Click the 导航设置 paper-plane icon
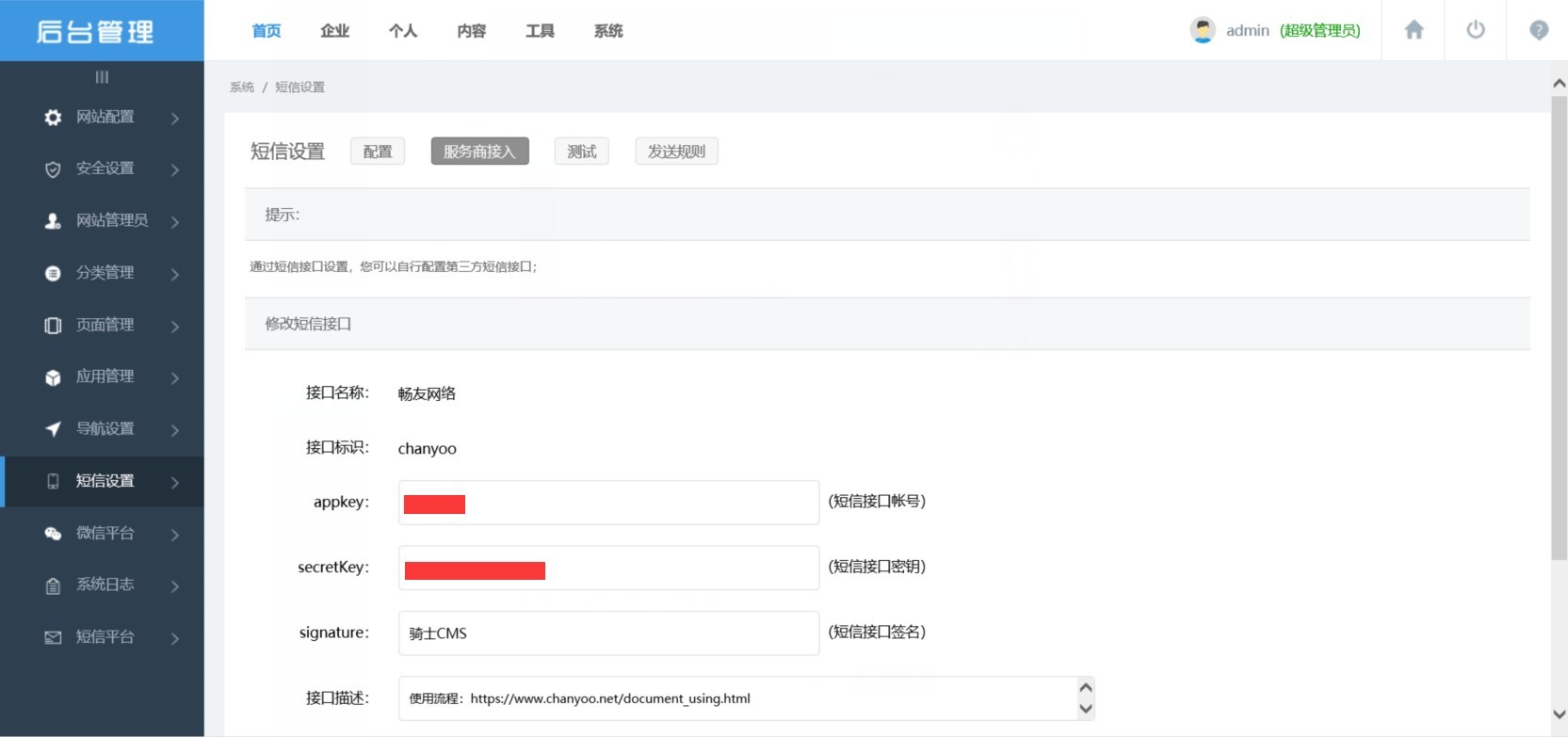Viewport: 1568px width, 737px height. [53, 429]
